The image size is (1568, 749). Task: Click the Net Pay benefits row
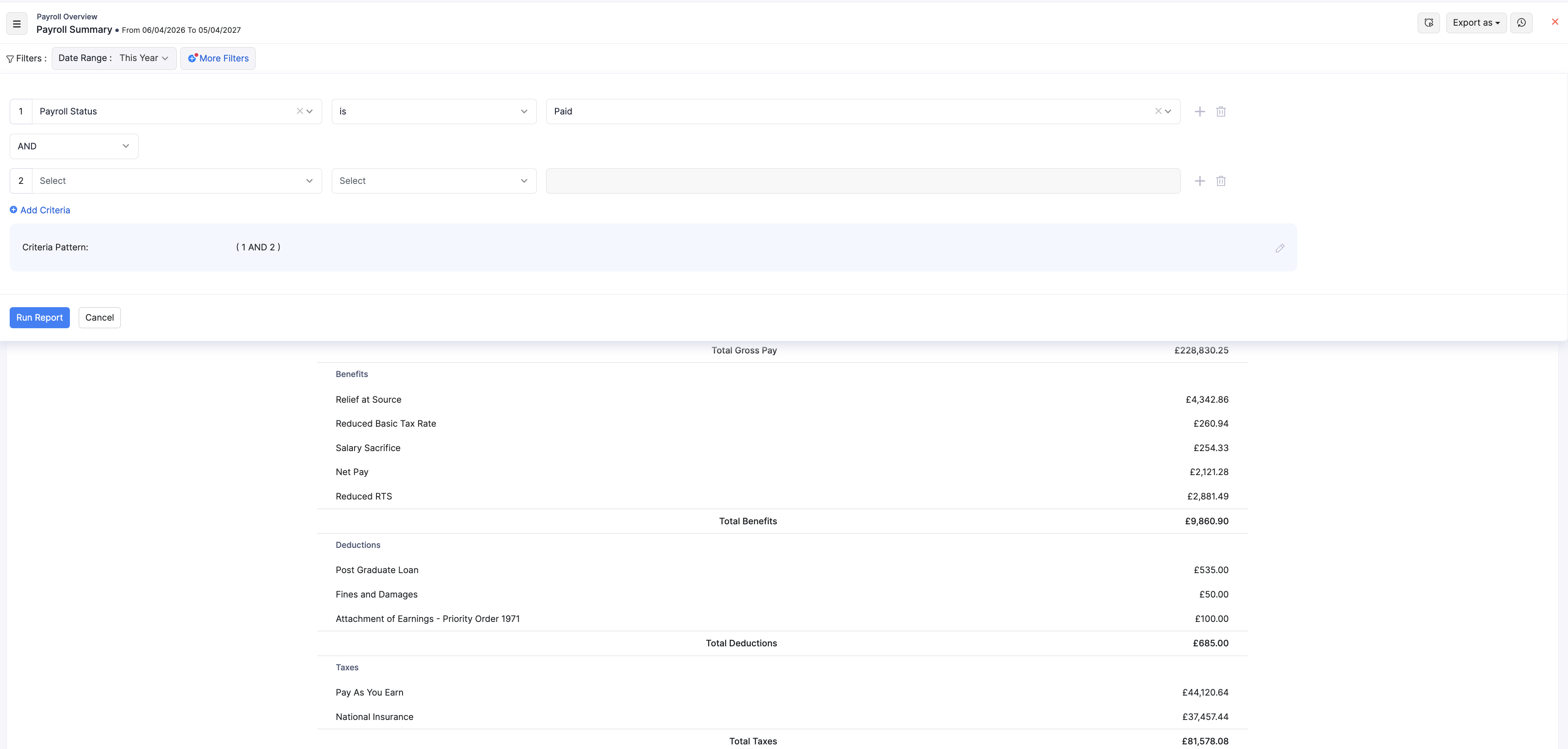781,472
